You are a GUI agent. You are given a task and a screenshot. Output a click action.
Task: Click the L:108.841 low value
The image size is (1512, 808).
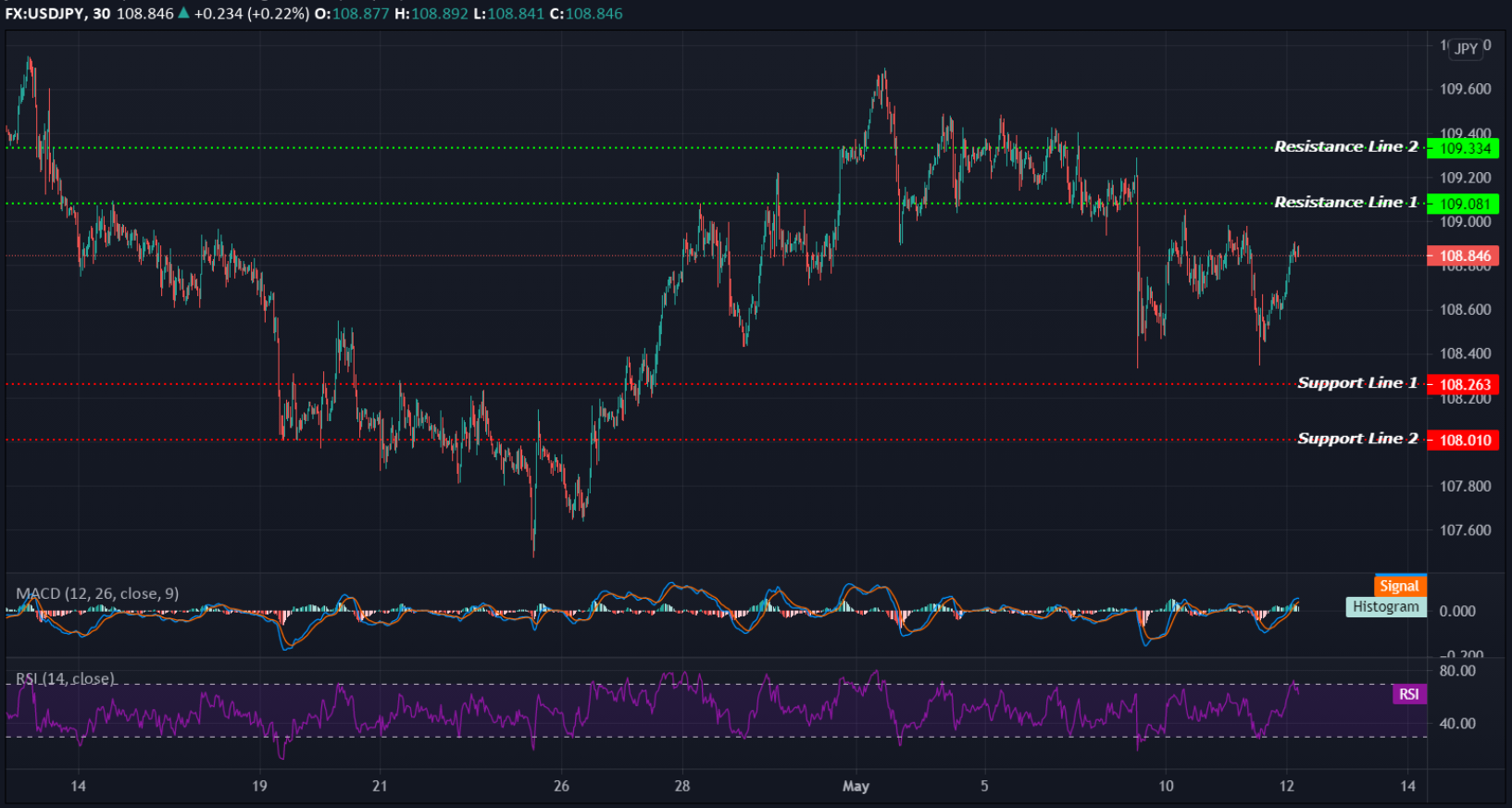507,14
